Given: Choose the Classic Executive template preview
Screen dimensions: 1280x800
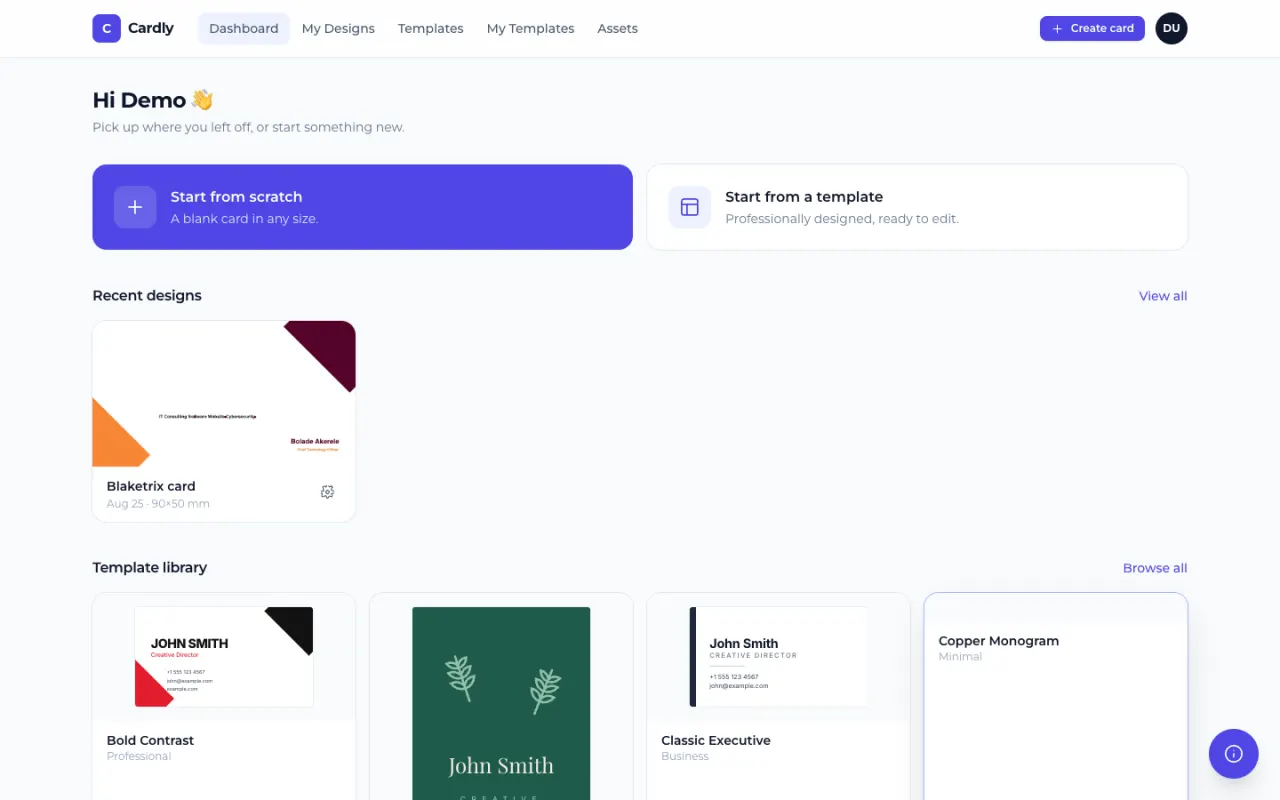Looking at the screenshot, I should click(x=778, y=657).
